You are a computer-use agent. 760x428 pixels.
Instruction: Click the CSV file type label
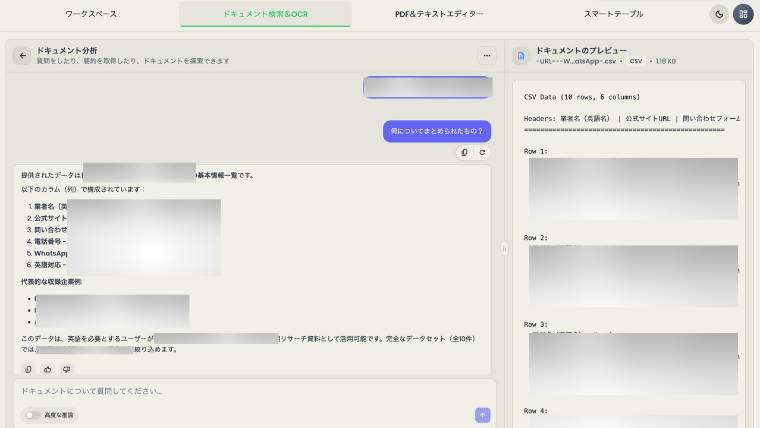[x=635, y=62]
